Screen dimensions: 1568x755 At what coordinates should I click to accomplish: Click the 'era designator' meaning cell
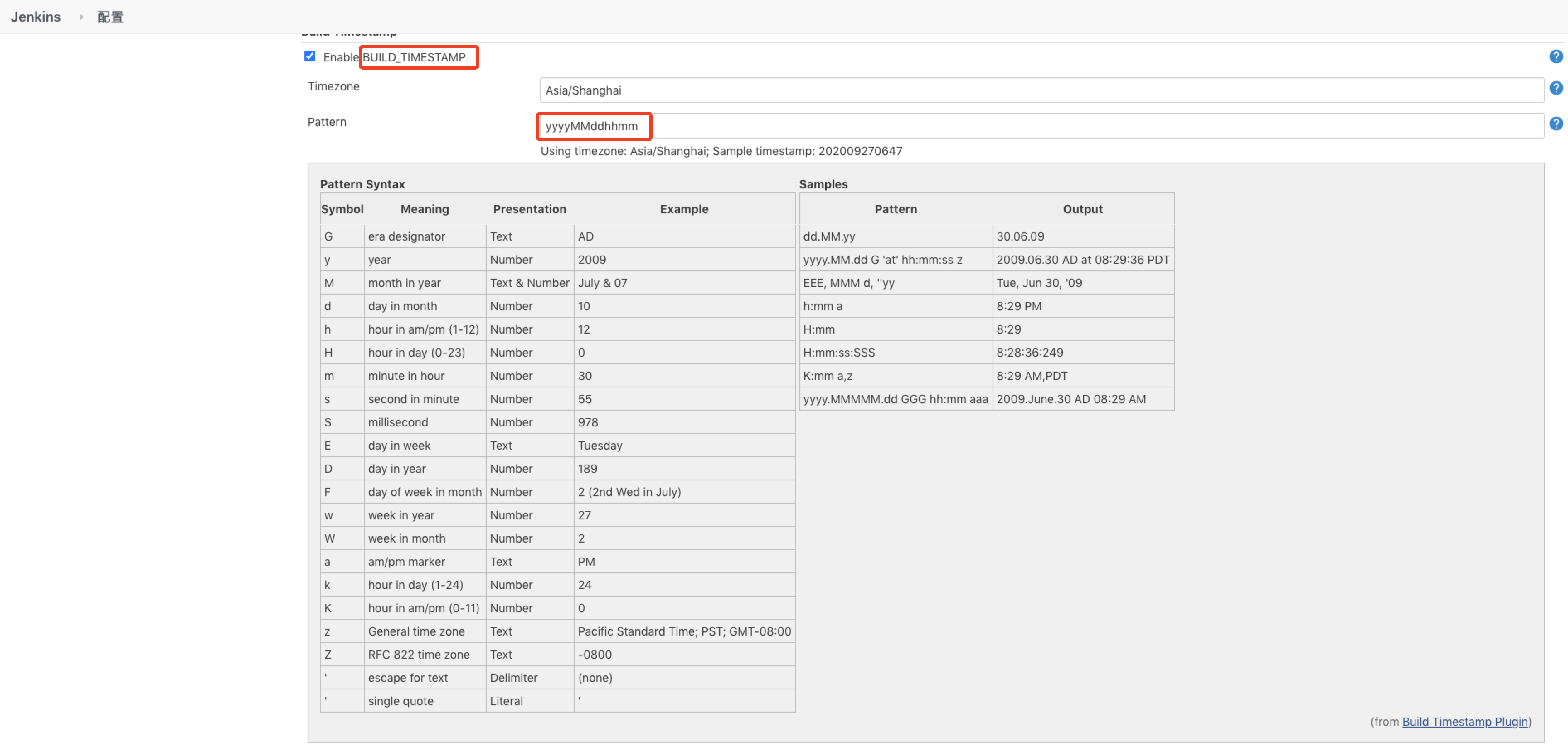click(x=425, y=236)
